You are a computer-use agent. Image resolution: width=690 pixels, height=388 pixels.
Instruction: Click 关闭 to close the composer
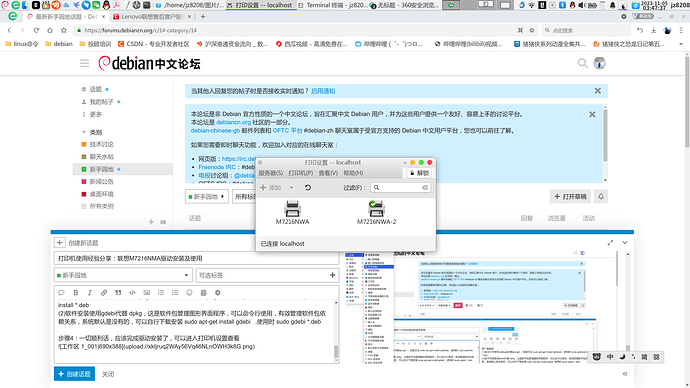pyautogui.click(x=108, y=374)
